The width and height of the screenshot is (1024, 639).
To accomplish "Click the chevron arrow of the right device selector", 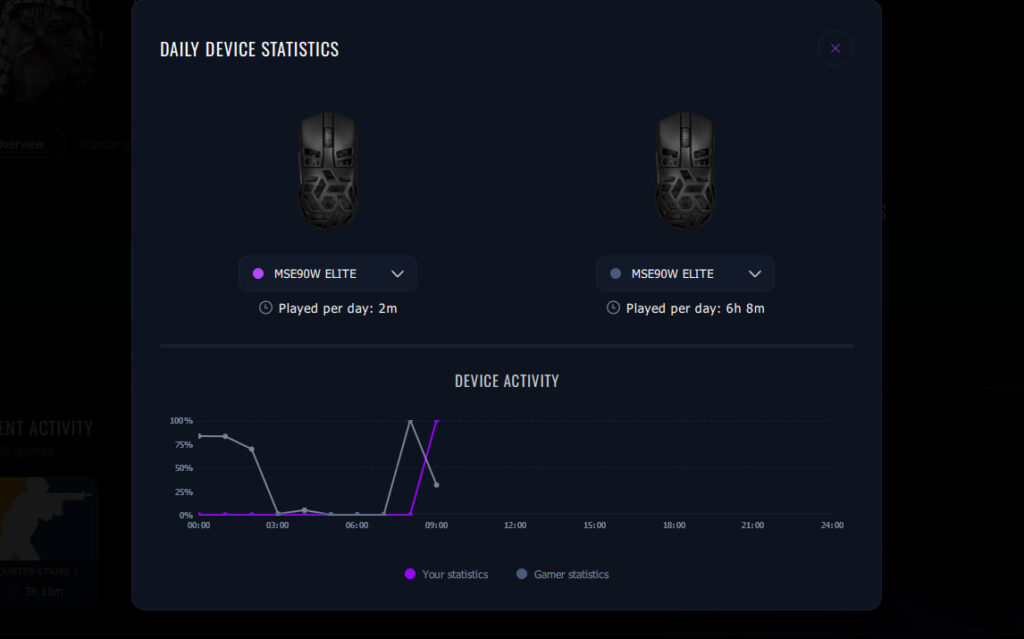I will point(755,273).
